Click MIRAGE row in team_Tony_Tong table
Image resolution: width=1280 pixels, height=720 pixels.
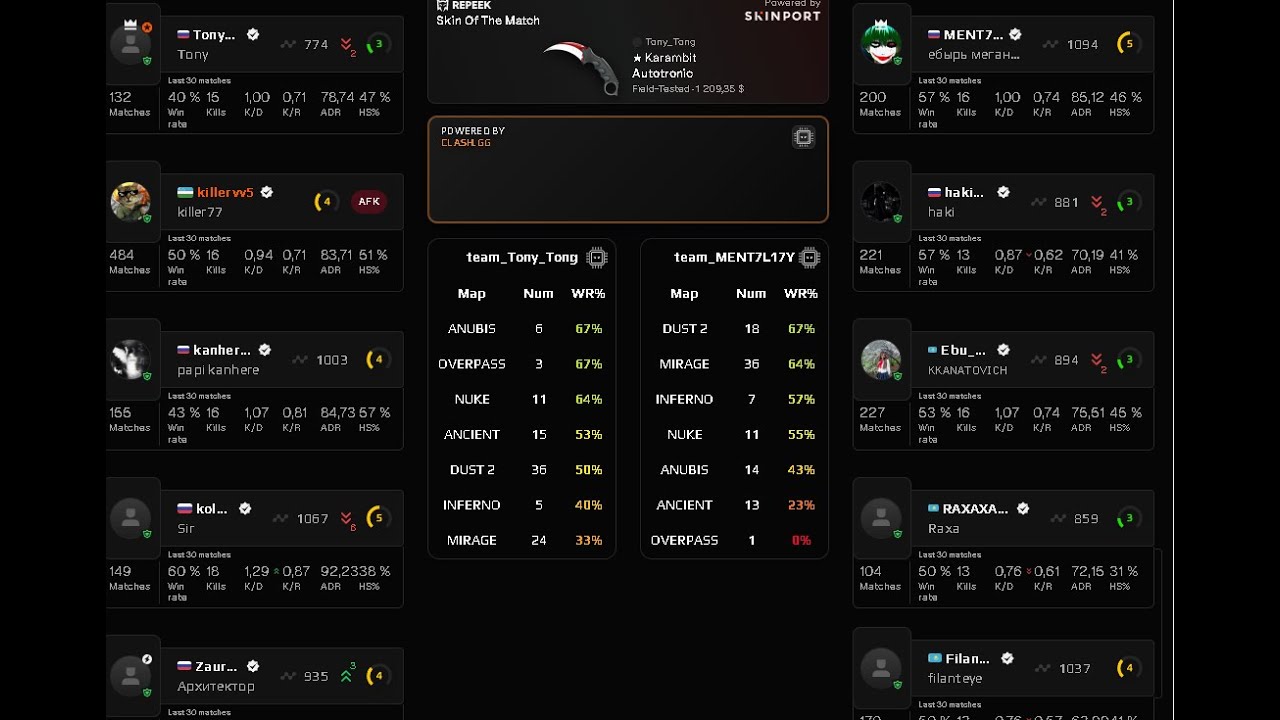521,540
